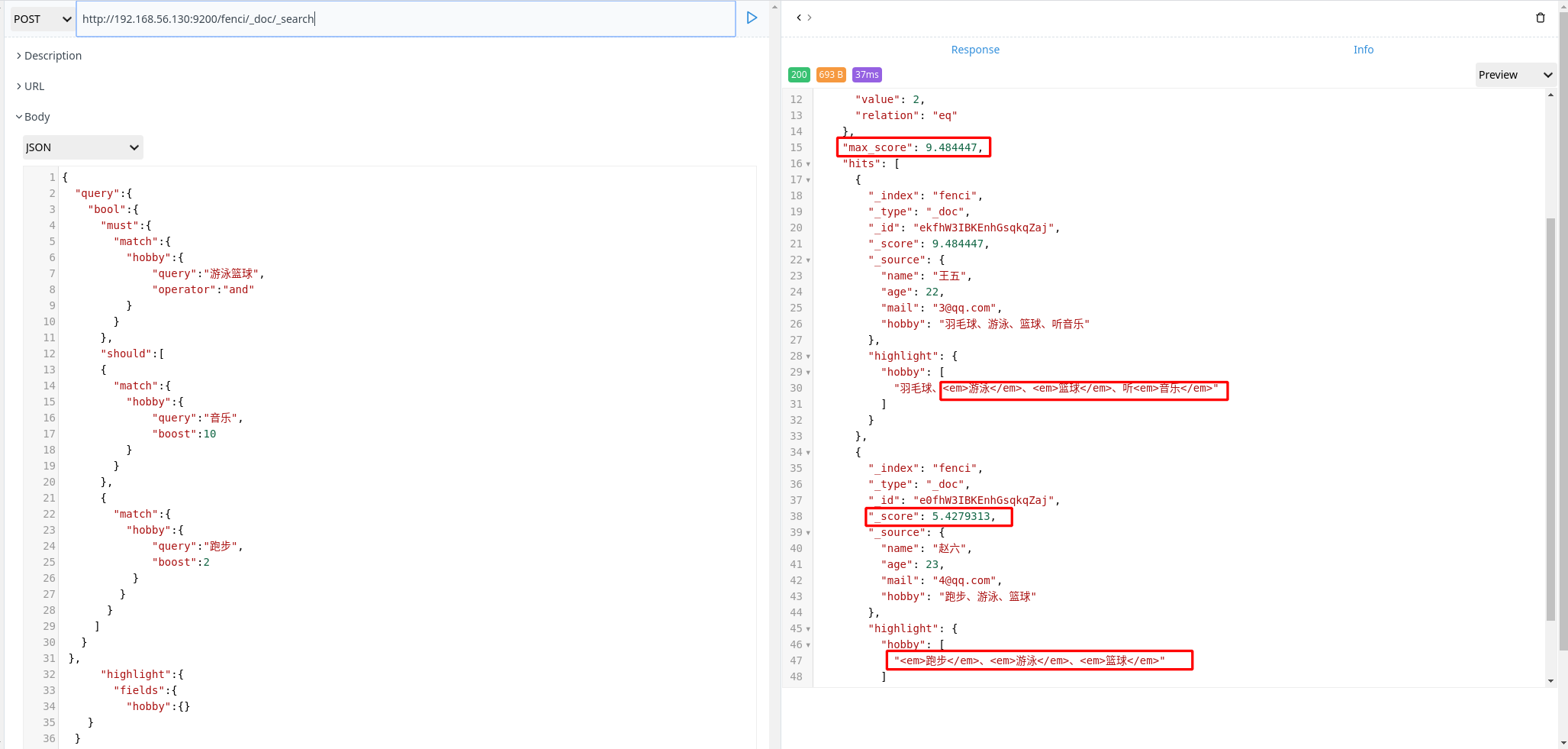Click the right chevron history arrow
The height and width of the screenshot is (749, 1568).
(809, 17)
